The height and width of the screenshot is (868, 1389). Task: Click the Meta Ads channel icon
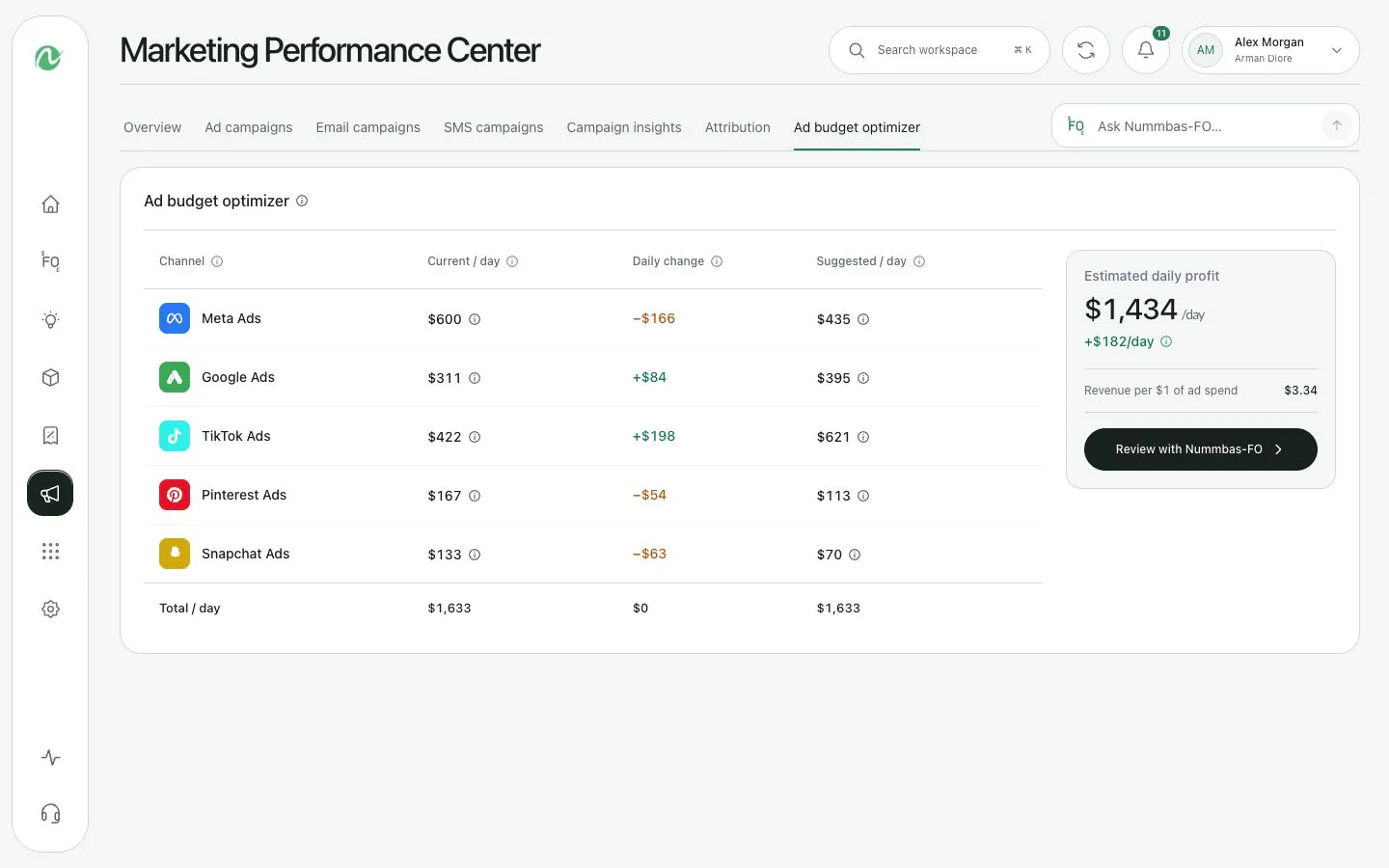click(x=175, y=318)
